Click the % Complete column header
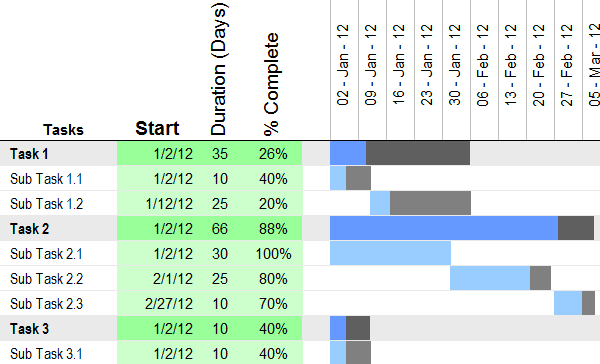 coord(272,84)
